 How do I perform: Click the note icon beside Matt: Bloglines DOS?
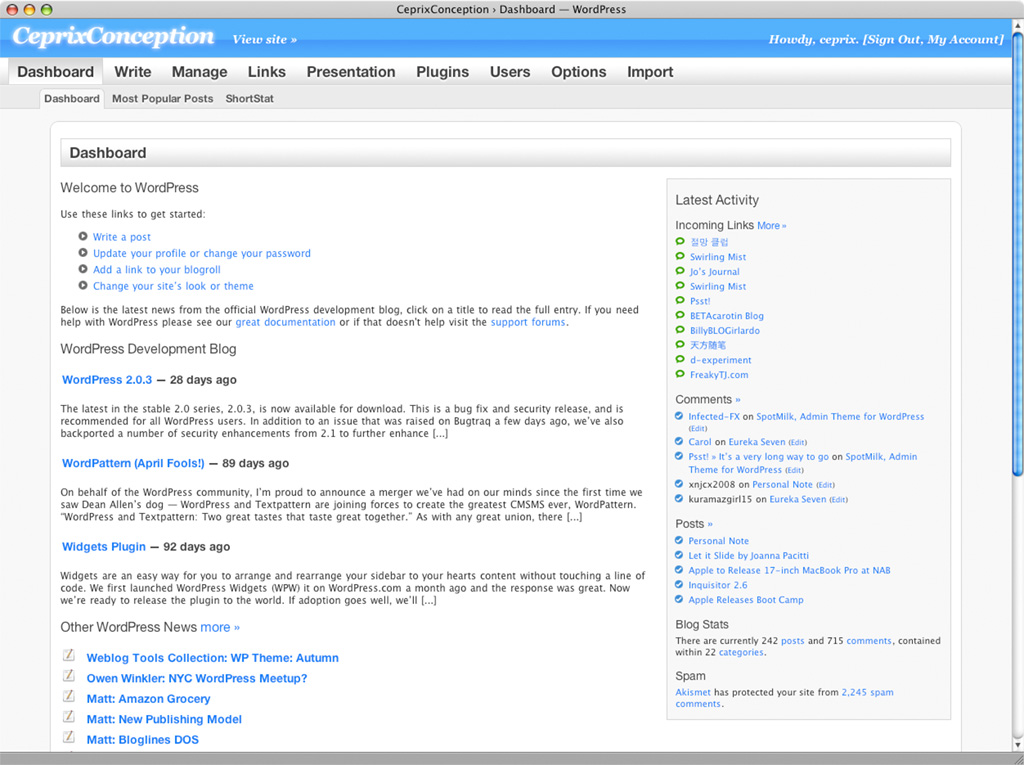coord(69,737)
